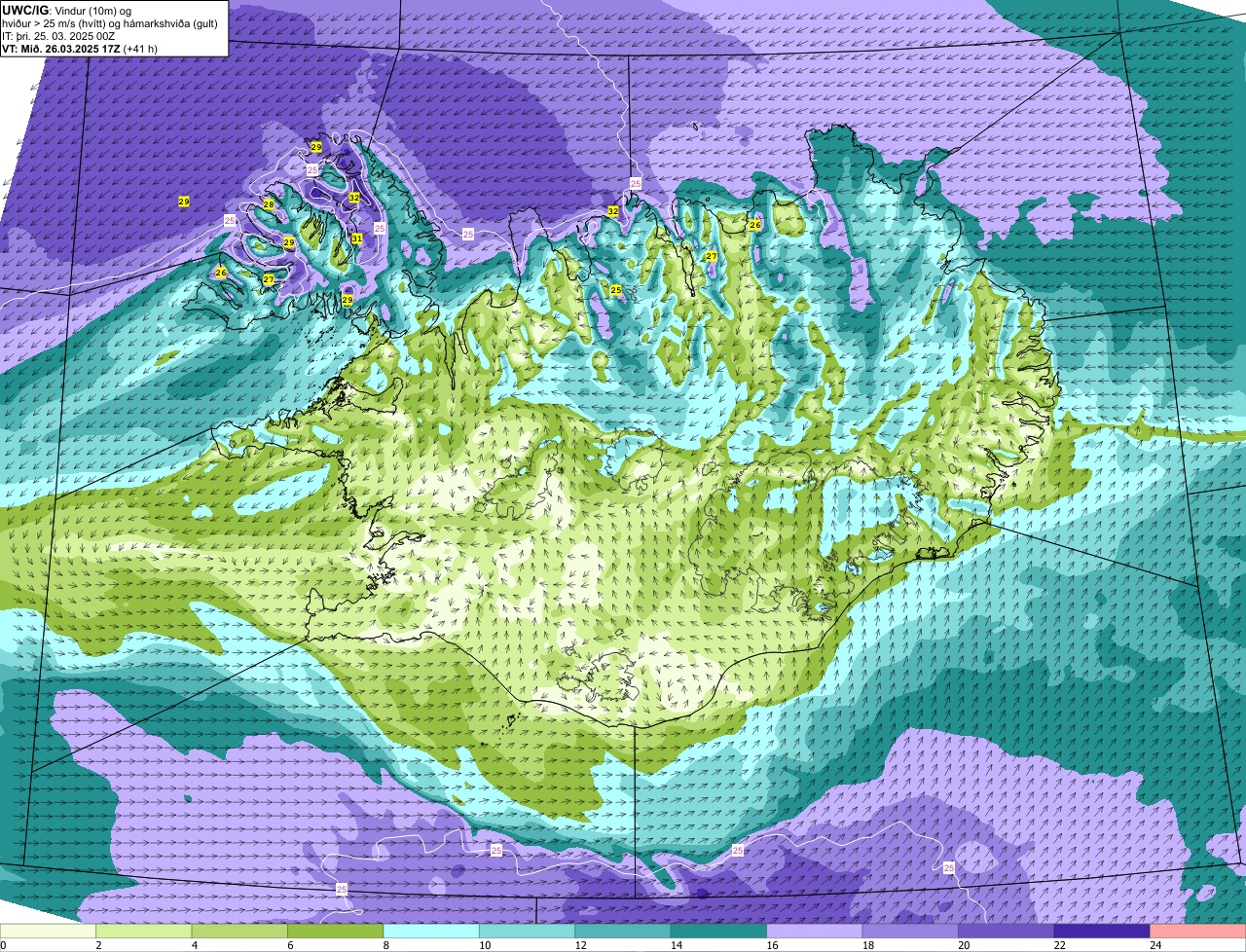The height and width of the screenshot is (952, 1246).
Task: Click legend tick label "10"
Action: (x=484, y=945)
